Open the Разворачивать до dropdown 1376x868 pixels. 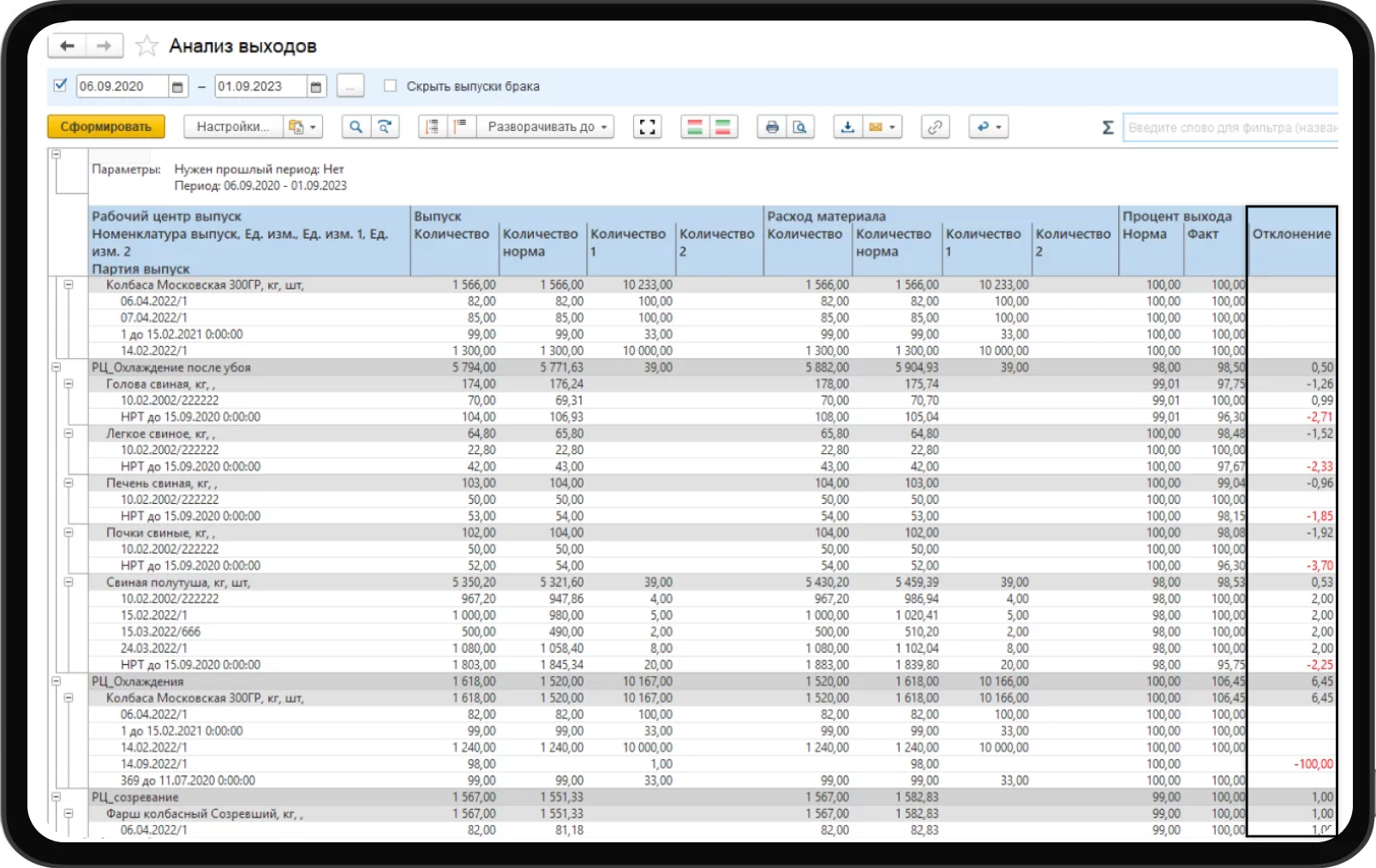546,127
